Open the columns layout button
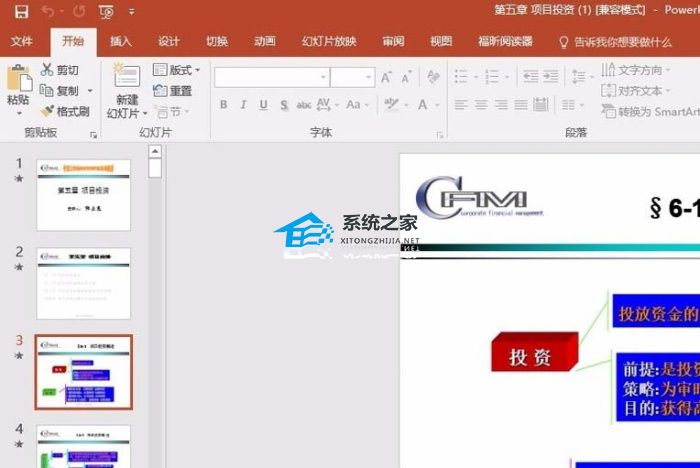 (x=573, y=105)
